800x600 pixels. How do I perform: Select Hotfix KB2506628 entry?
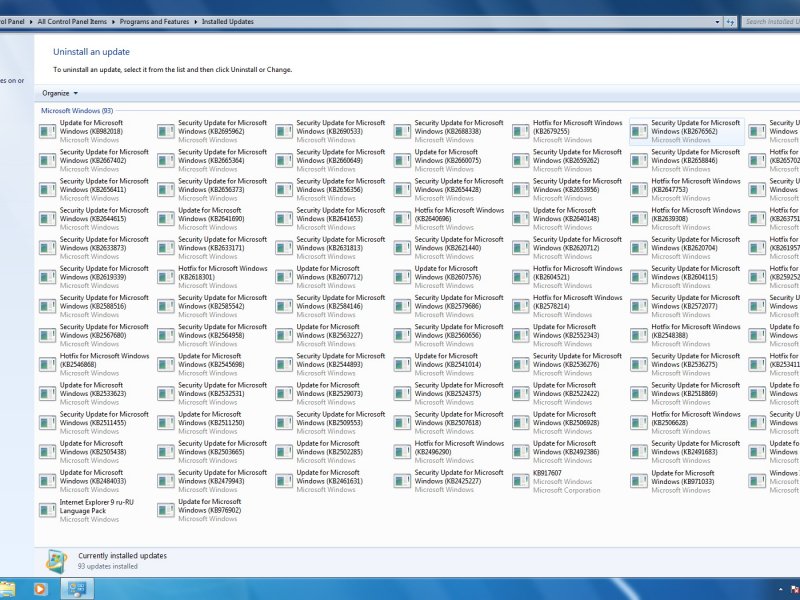(x=687, y=422)
